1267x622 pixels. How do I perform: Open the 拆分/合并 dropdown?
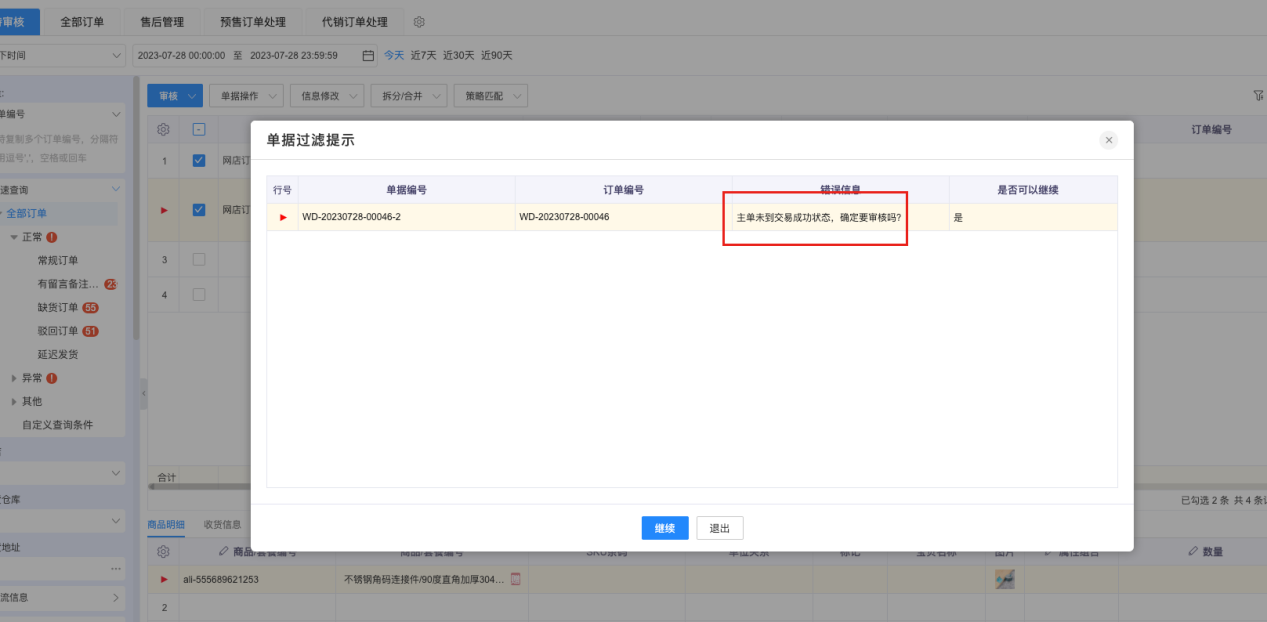408,96
